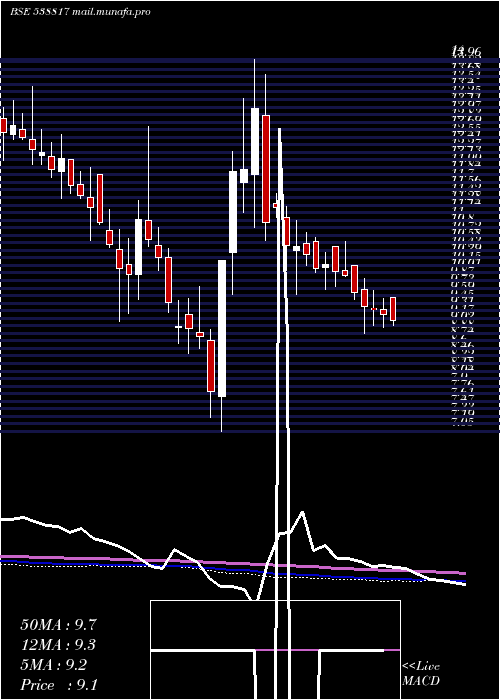
Task: Select the 50MA : 9.7 readout
Action: click(58, 625)
